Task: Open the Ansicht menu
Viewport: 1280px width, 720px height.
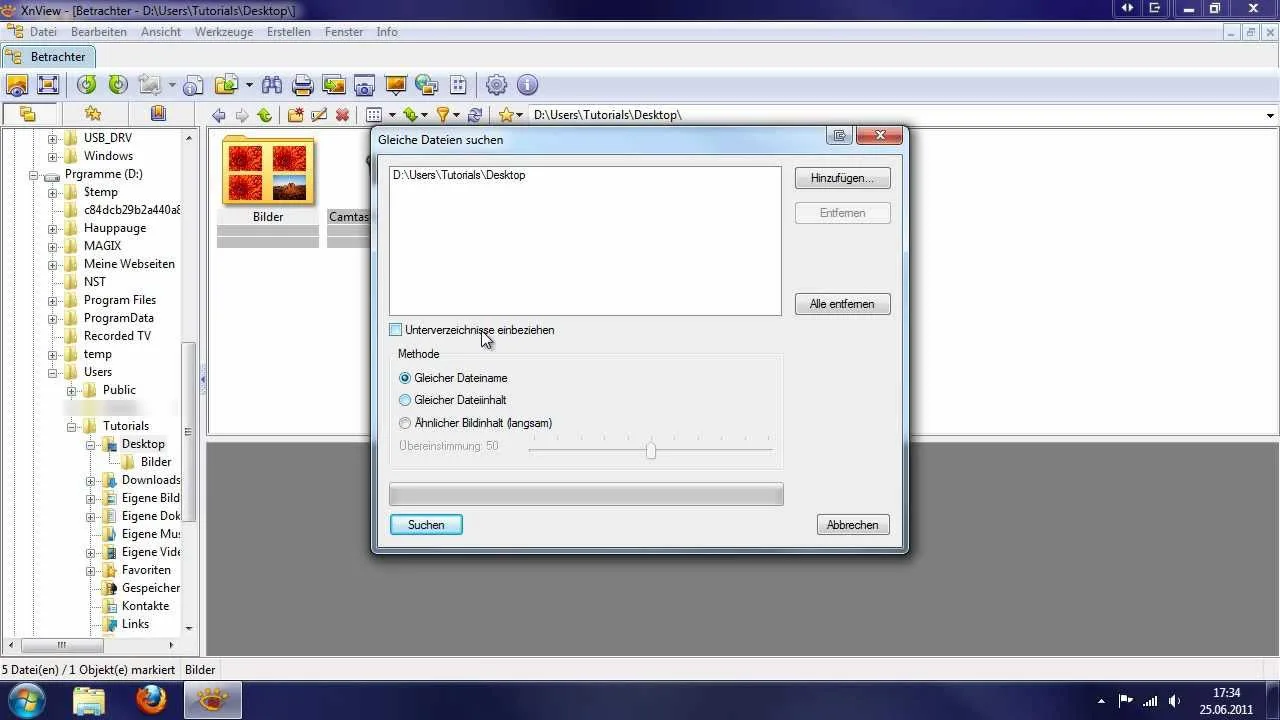Action: click(x=161, y=32)
